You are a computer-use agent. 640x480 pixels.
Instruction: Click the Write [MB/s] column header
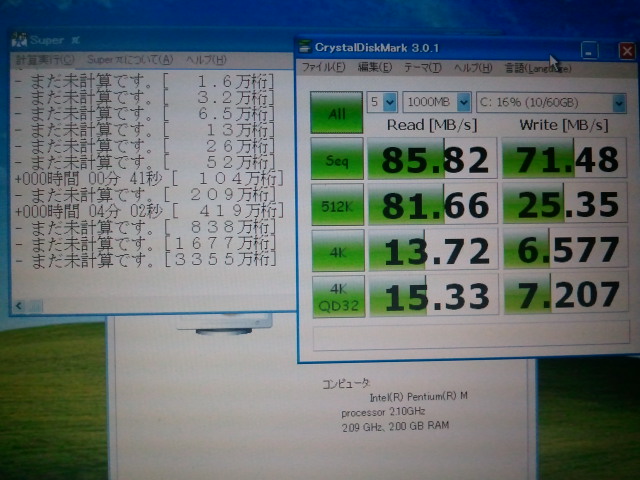coord(564,125)
